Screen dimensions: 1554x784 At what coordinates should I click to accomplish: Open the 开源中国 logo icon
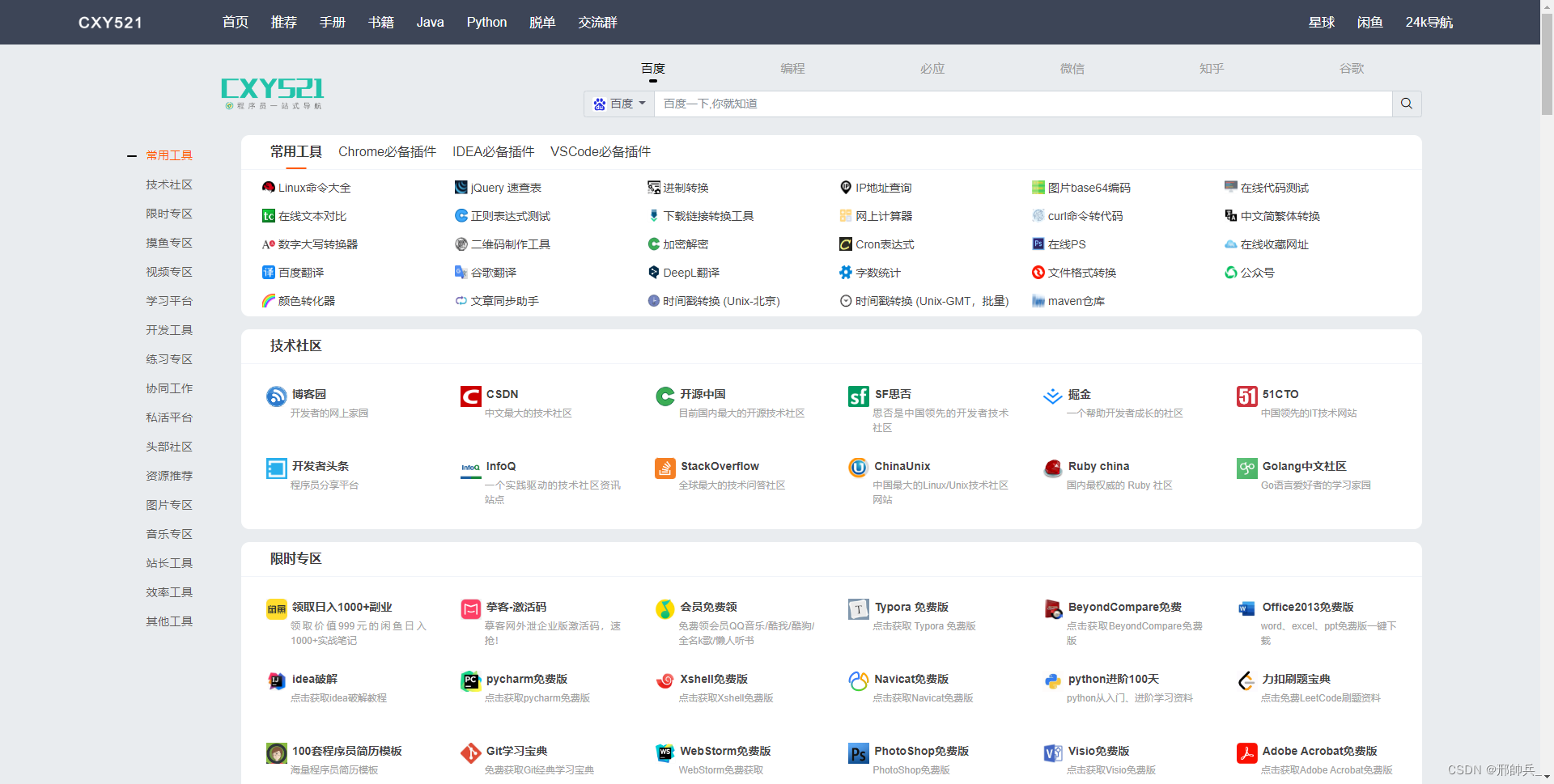pos(665,396)
